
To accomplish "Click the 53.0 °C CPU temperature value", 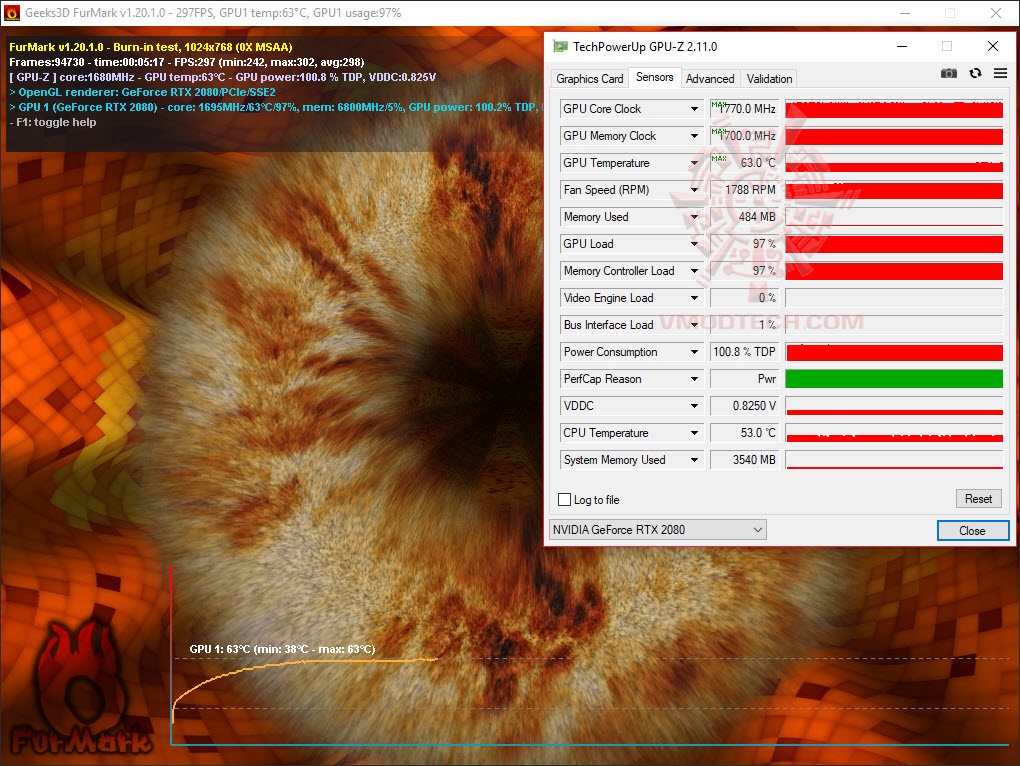I will pos(744,433).
